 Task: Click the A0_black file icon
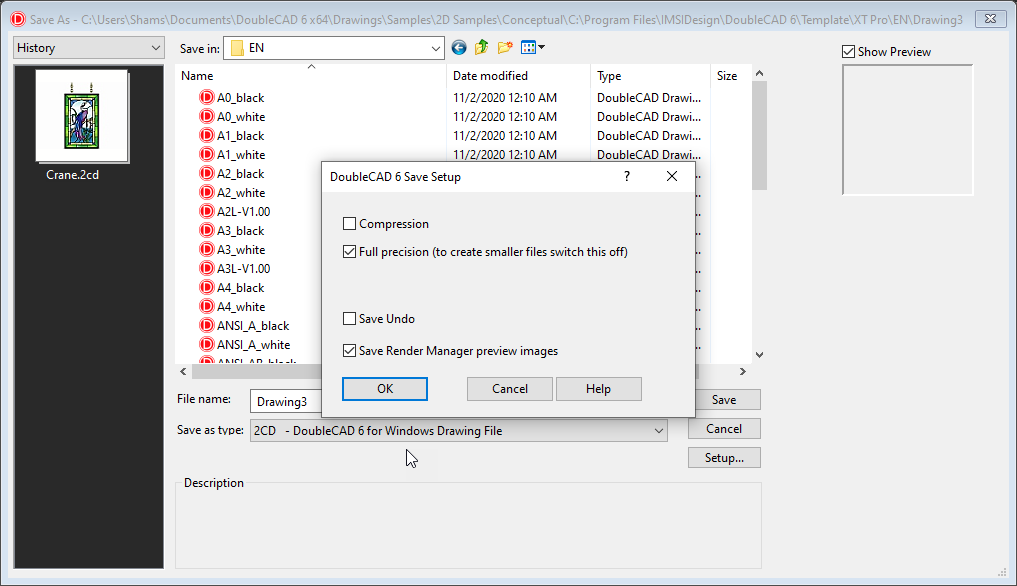207,97
